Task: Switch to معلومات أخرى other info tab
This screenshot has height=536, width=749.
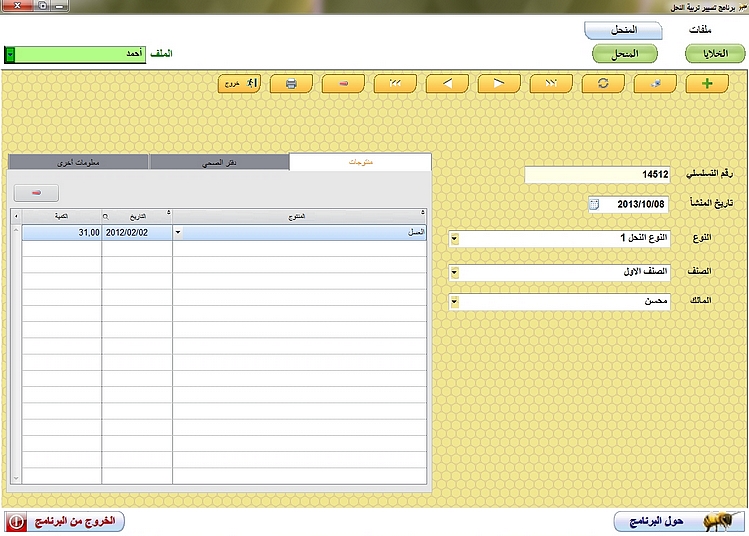Action: [x=78, y=162]
